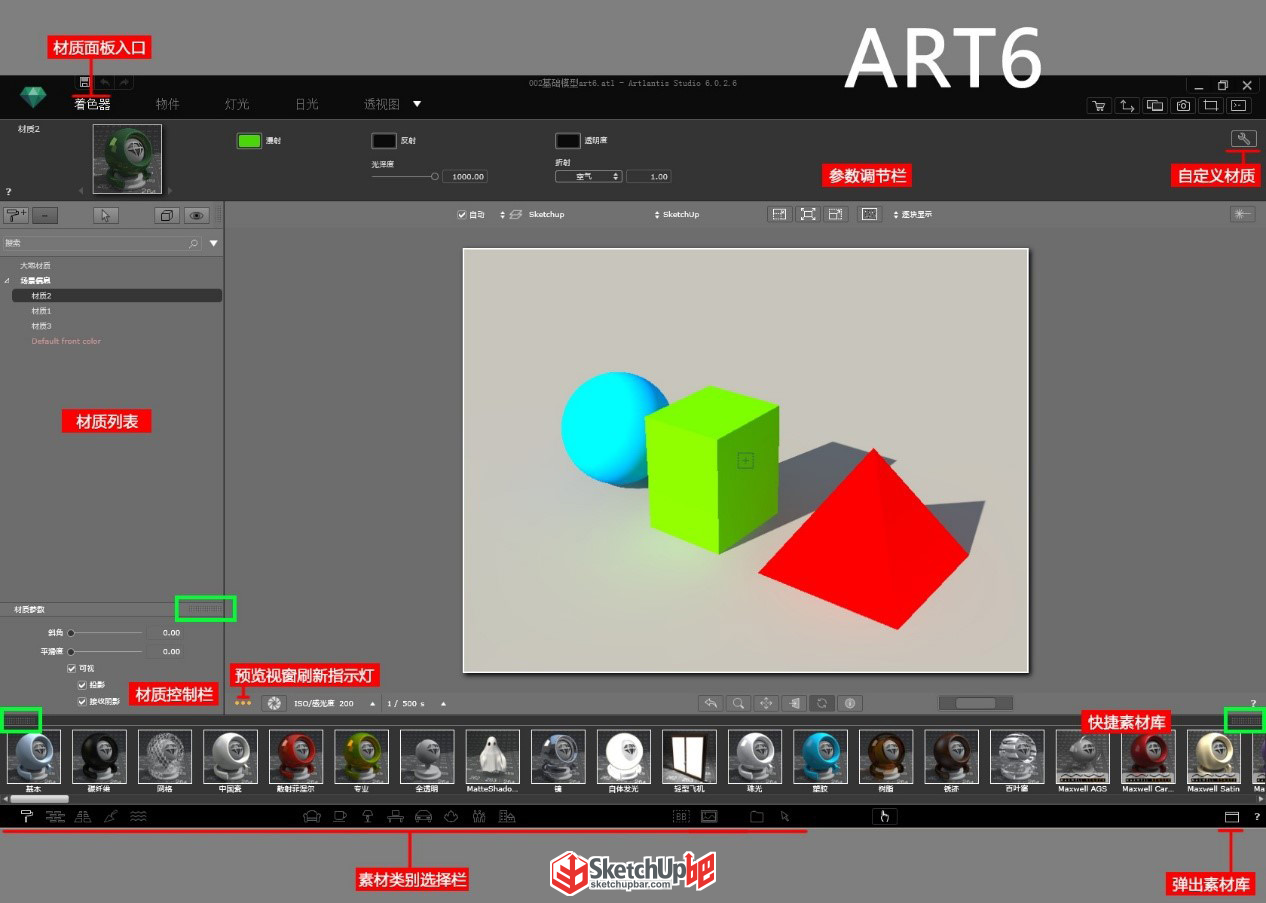Click the crop region render icon
1266x903 pixels.
(1211, 105)
